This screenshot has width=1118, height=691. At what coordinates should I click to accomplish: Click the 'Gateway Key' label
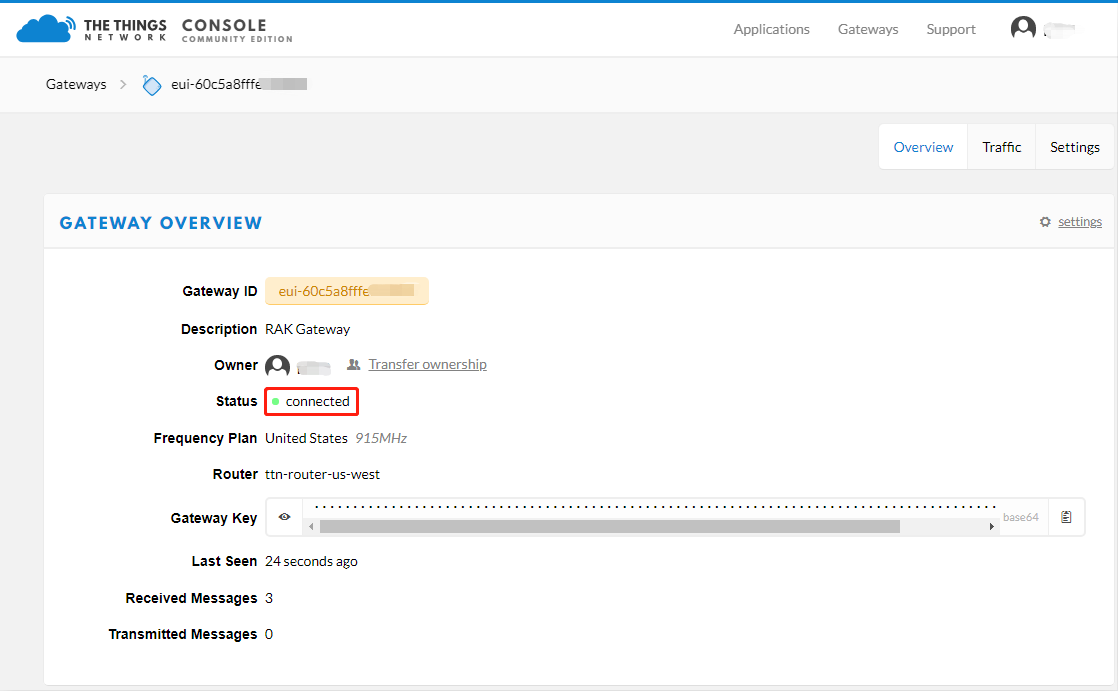(x=214, y=518)
